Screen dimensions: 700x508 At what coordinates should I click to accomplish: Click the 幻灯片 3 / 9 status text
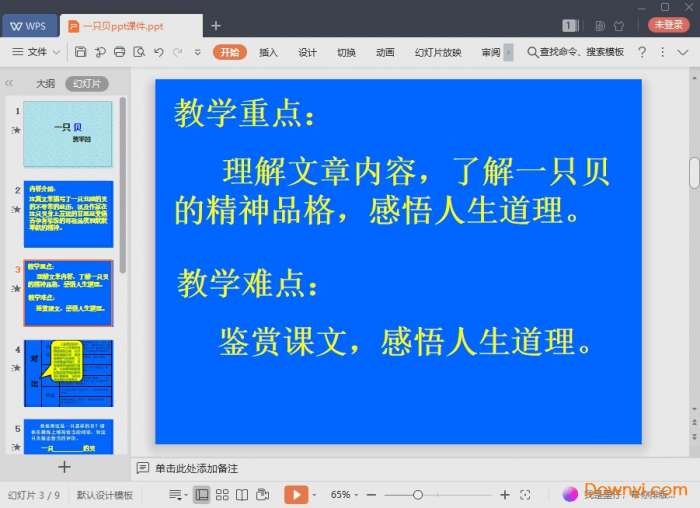34,495
